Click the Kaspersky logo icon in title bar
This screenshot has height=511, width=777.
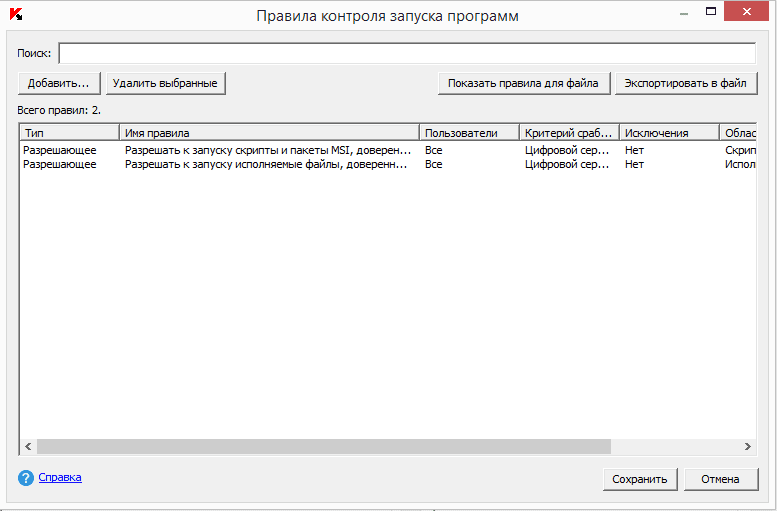[16, 15]
